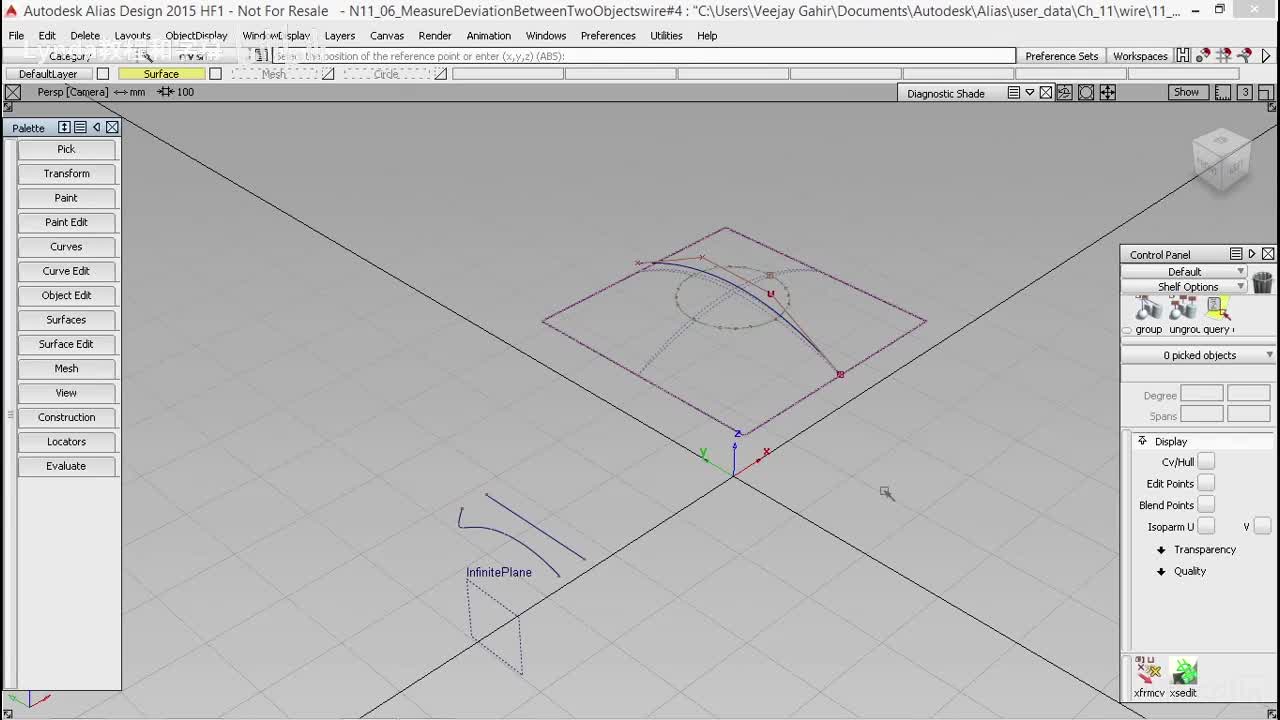Open the Default shelf dropdown
Screen dimensions: 1280x720
pyautogui.click(x=1185, y=271)
